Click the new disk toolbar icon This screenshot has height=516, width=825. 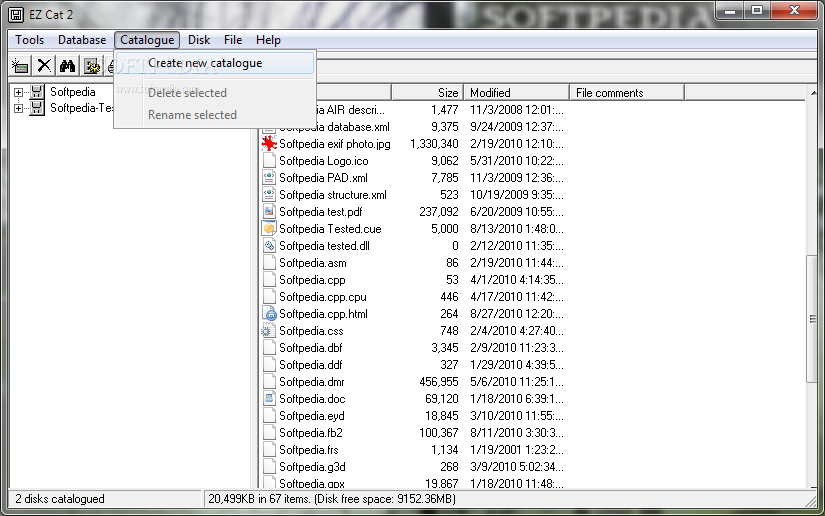[20, 66]
